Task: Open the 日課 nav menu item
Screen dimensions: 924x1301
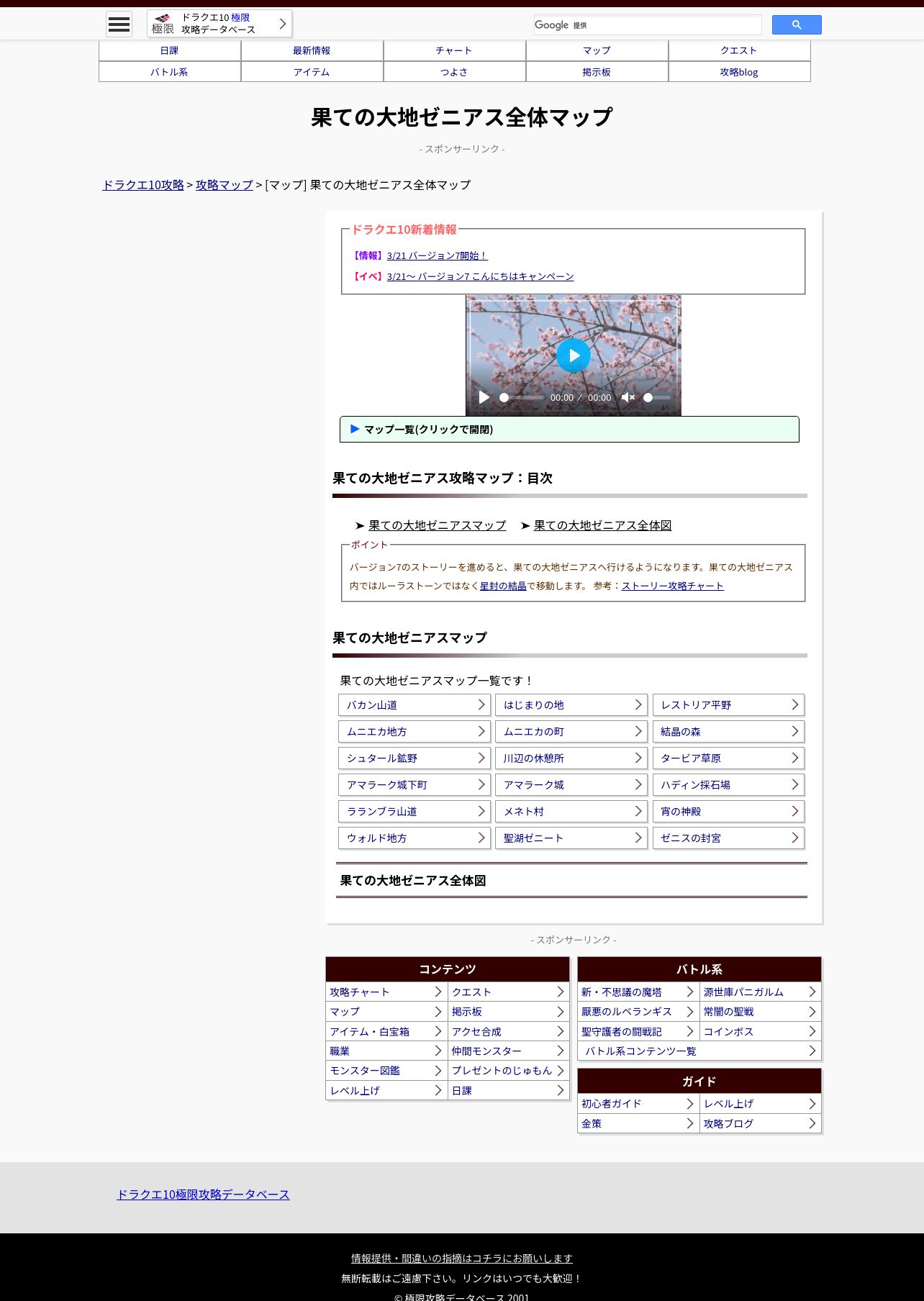Action: [x=169, y=50]
